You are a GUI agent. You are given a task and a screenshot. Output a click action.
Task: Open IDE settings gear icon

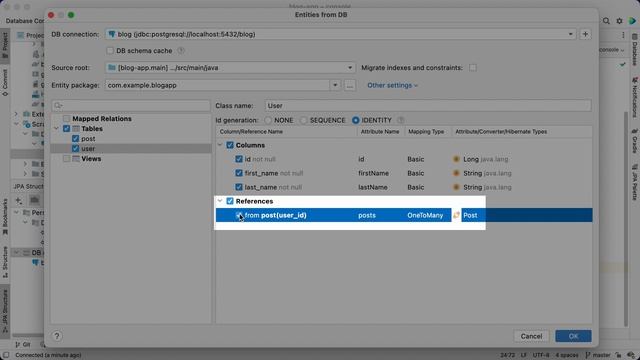point(619,21)
